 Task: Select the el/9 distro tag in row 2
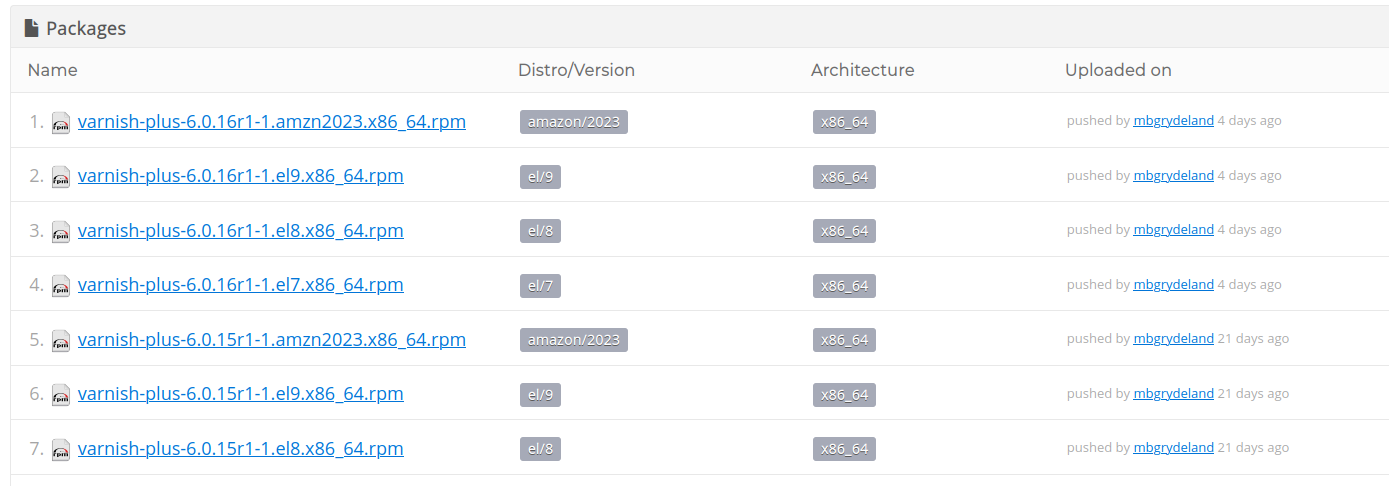(540, 177)
